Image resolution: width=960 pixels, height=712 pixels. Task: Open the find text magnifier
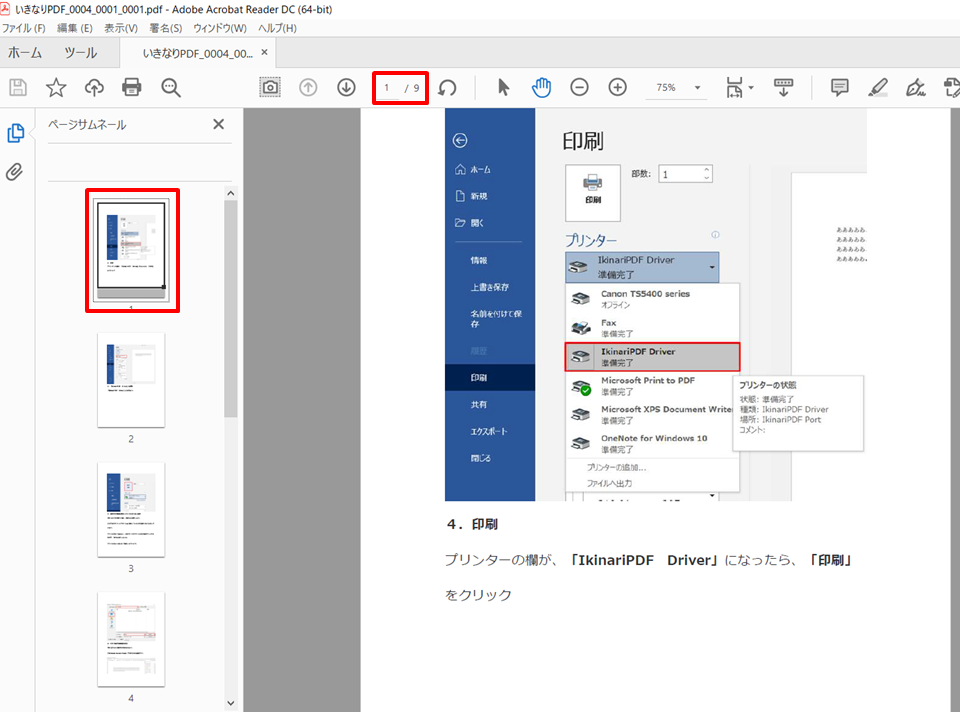(171, 88)
